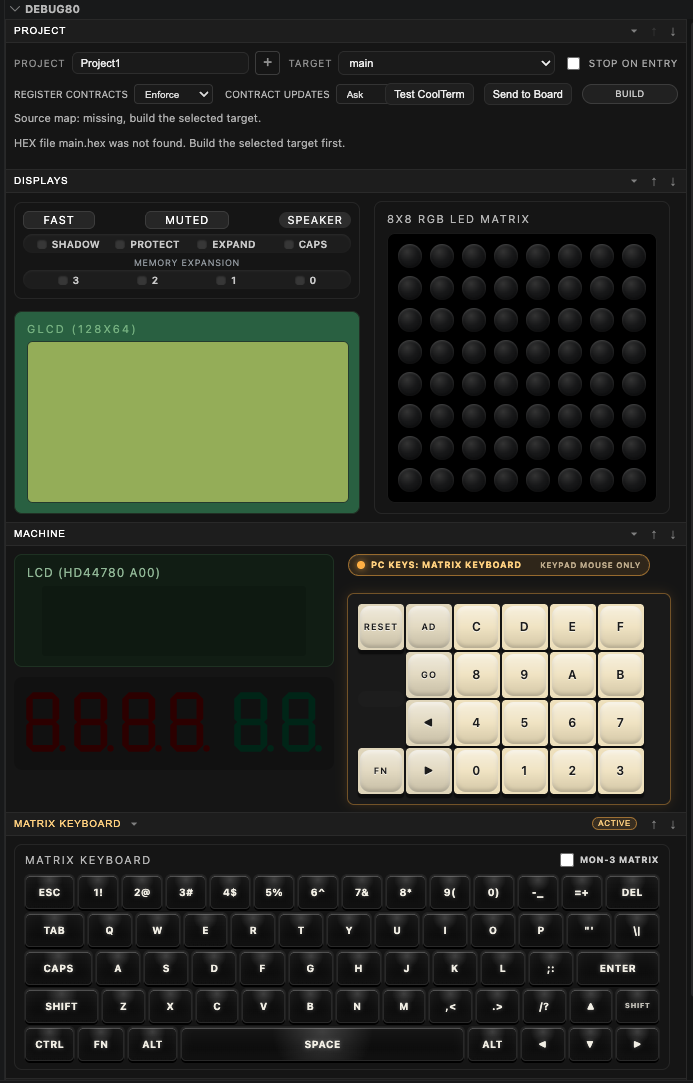Enable the STOP ON ENTRY checkbox
The image size is (693, 1083).
(x=573, y=64)
